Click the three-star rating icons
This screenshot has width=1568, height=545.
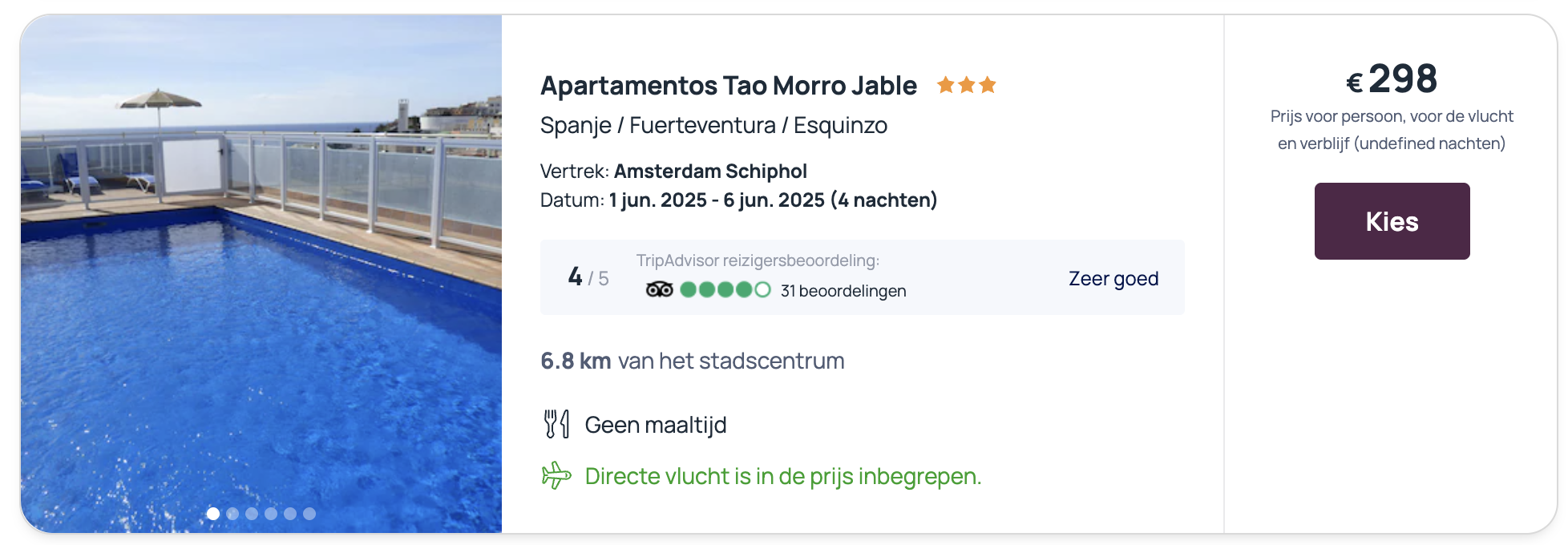pos(966,85)
